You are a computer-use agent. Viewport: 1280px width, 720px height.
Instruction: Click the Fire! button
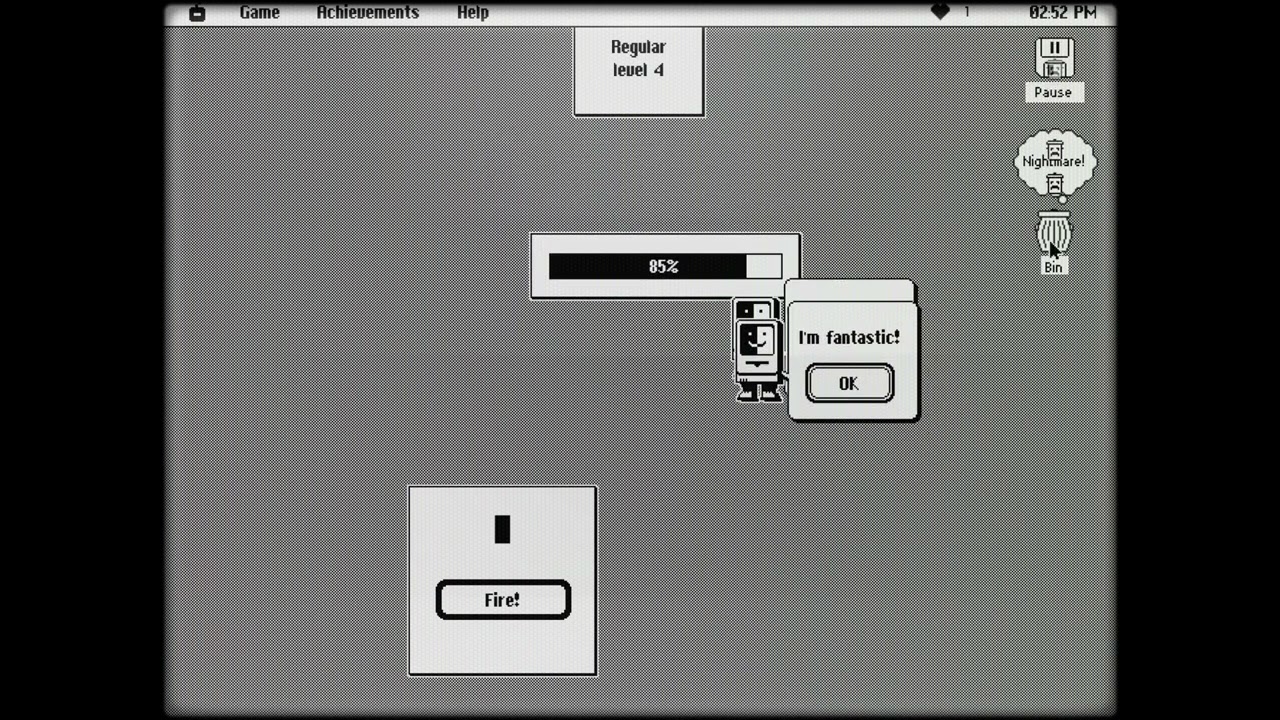click(x=503, y=600)
